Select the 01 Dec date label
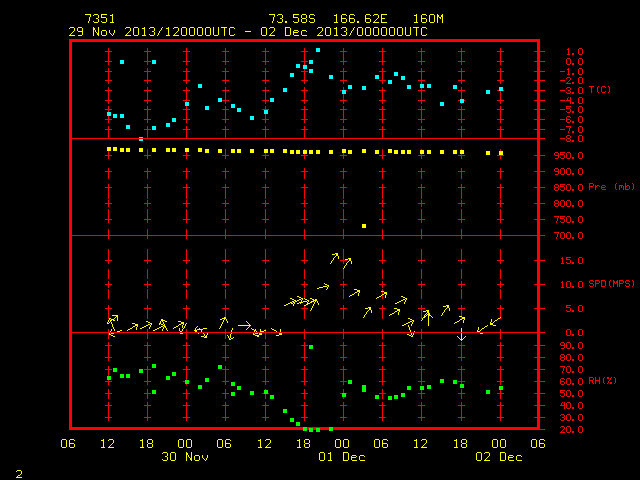 [342, 457]
